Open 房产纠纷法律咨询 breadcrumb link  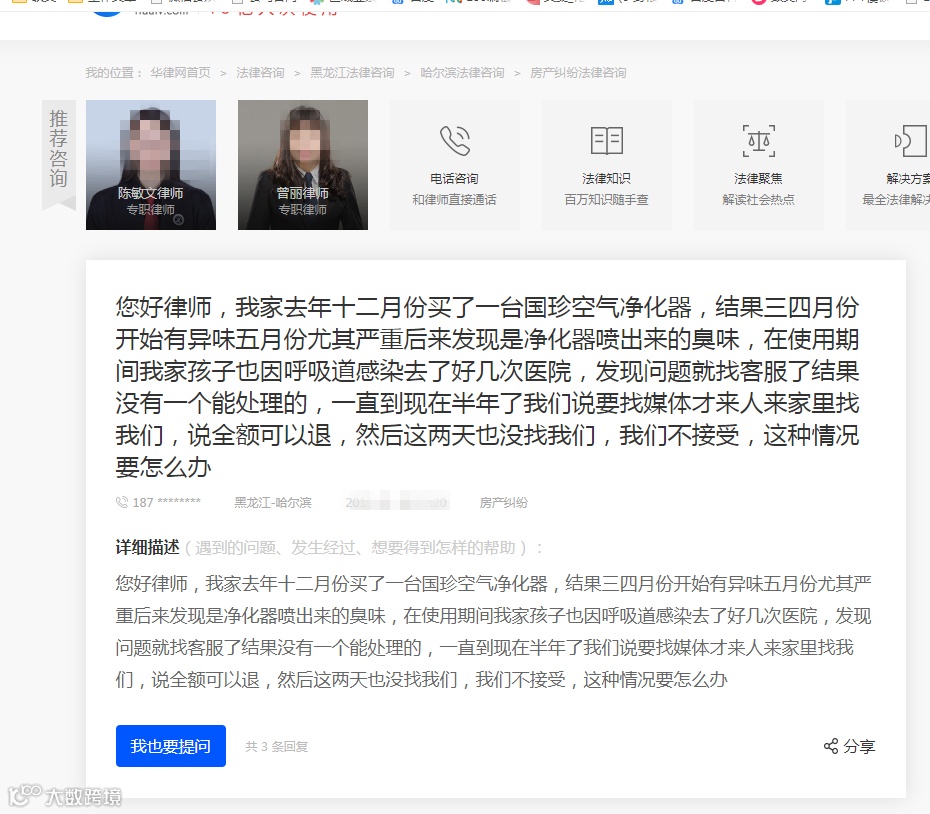[578, 72]
